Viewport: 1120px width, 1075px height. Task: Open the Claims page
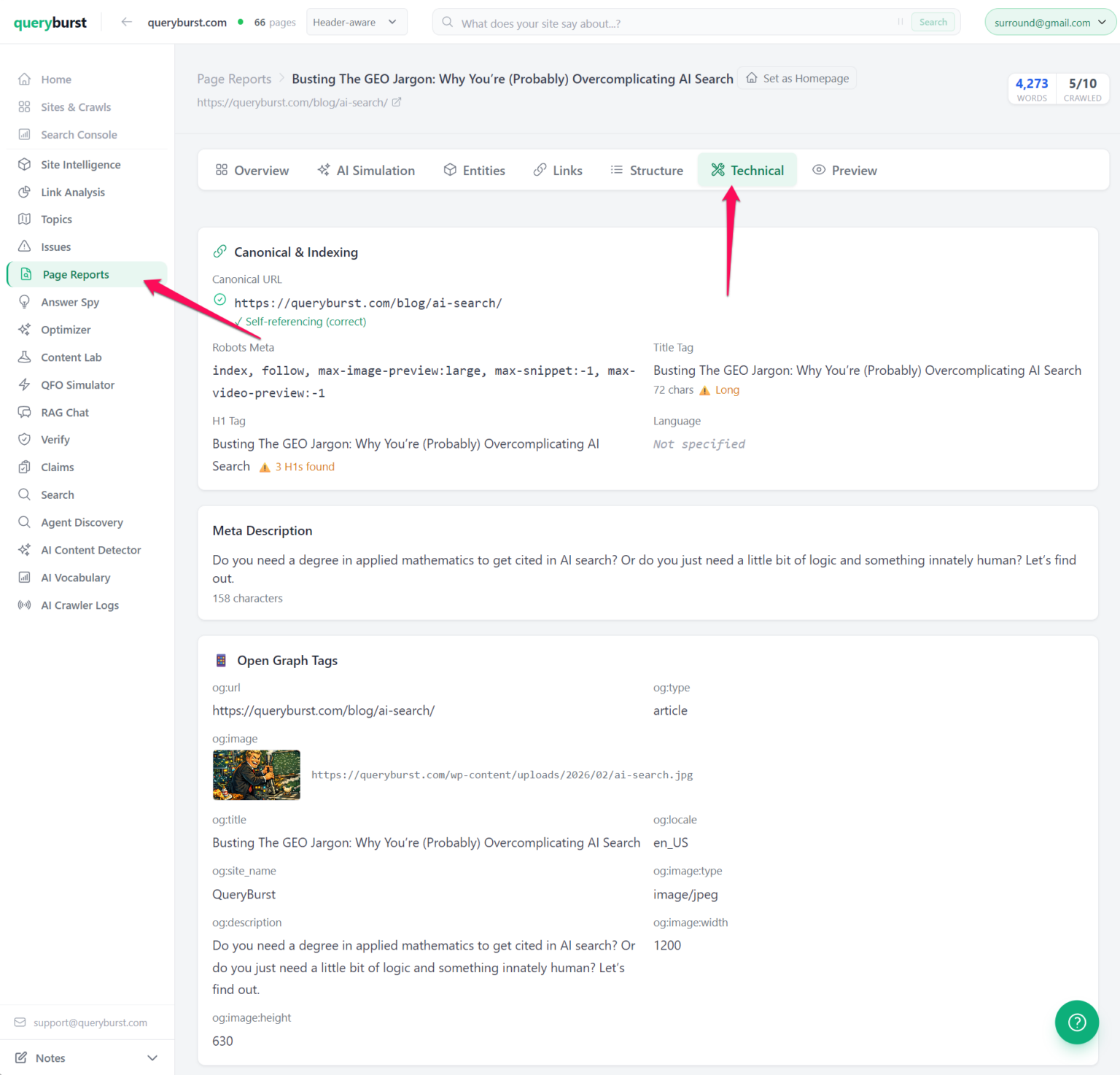[57, 467]
